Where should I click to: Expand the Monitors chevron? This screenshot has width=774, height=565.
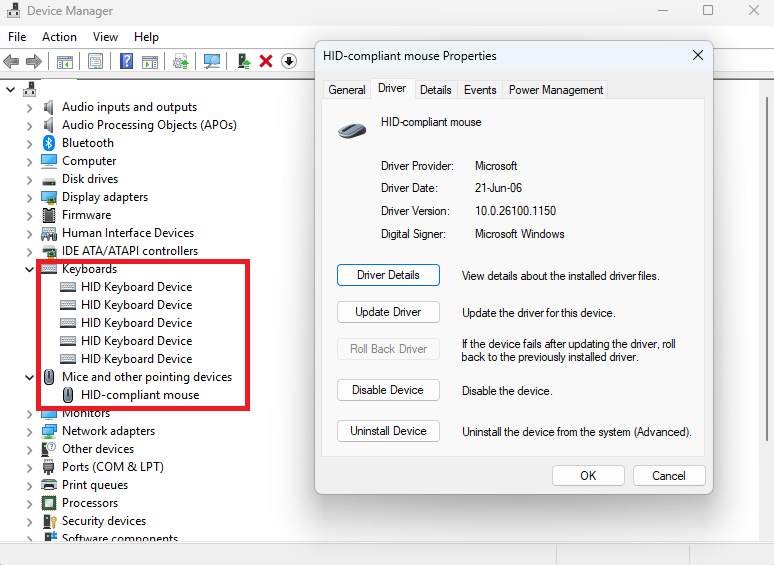(30, 414)
